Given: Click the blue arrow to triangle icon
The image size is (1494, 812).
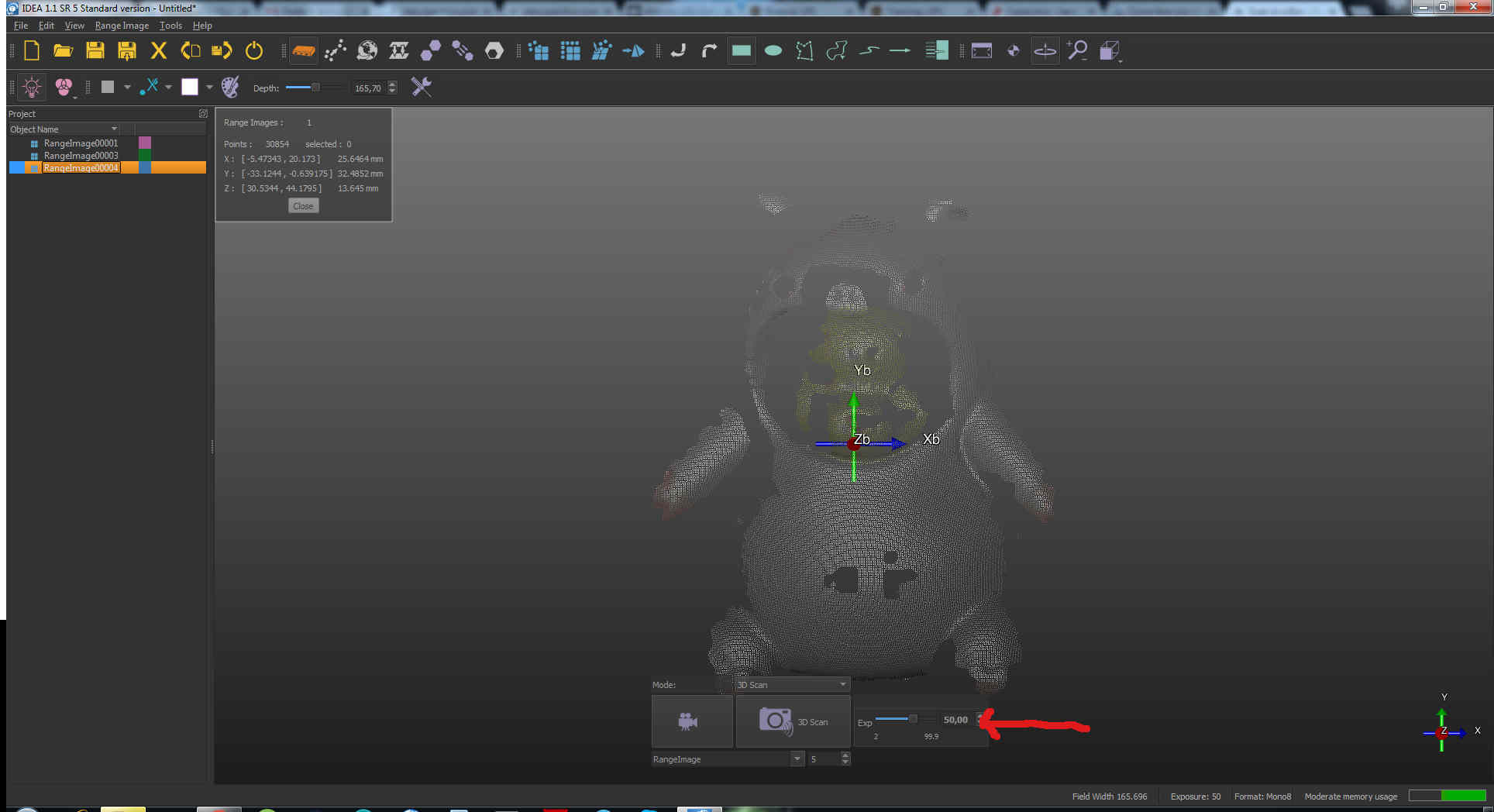Looking at the screenshot, I should coord(633,51).
